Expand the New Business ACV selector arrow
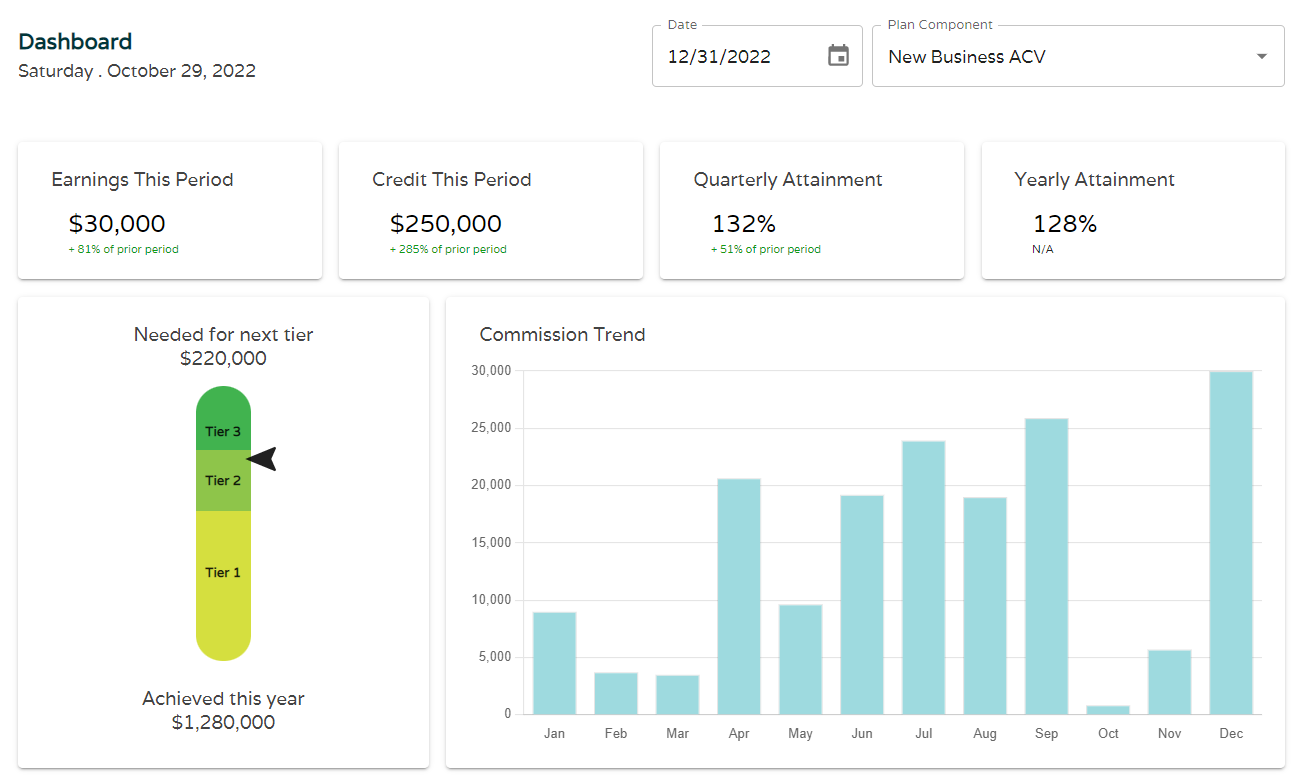1306x776 pixels. (1260, 57)
